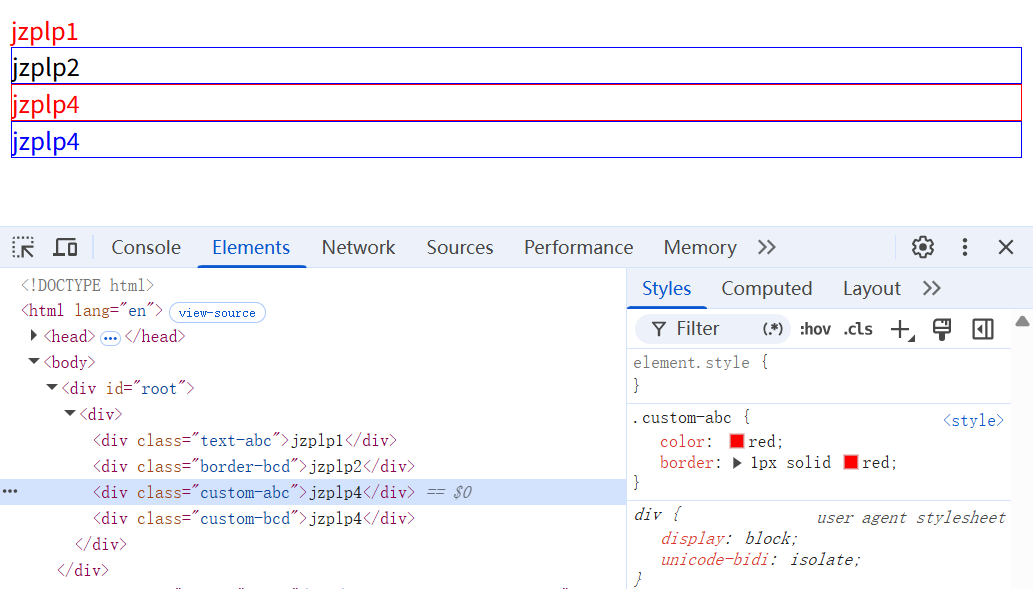Click the display: block declaration

tap(729, 538)
